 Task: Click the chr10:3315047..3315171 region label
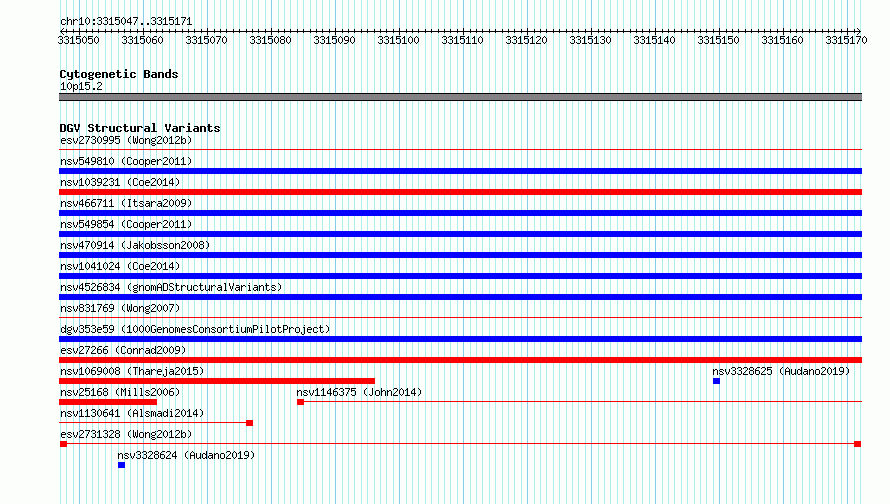[x=126, y=21]
